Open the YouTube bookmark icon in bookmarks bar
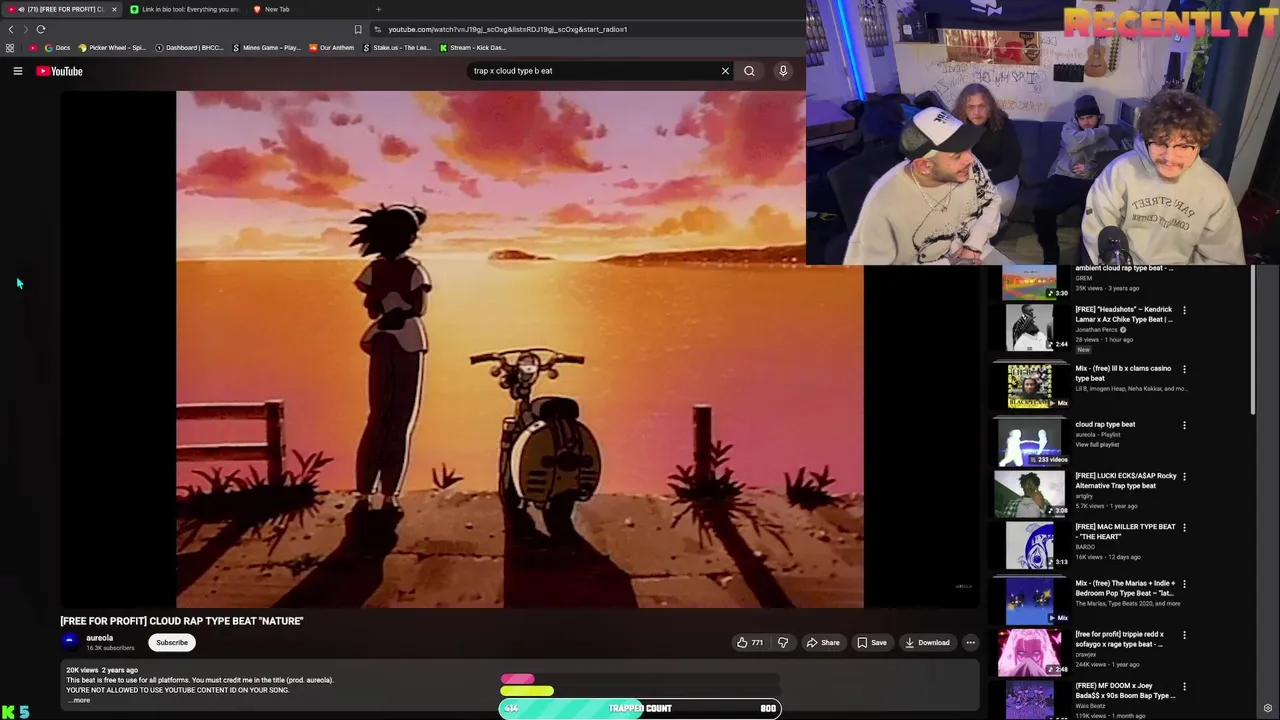The image size is (1280, 720). pyautogui.click(x=33, y=48)
